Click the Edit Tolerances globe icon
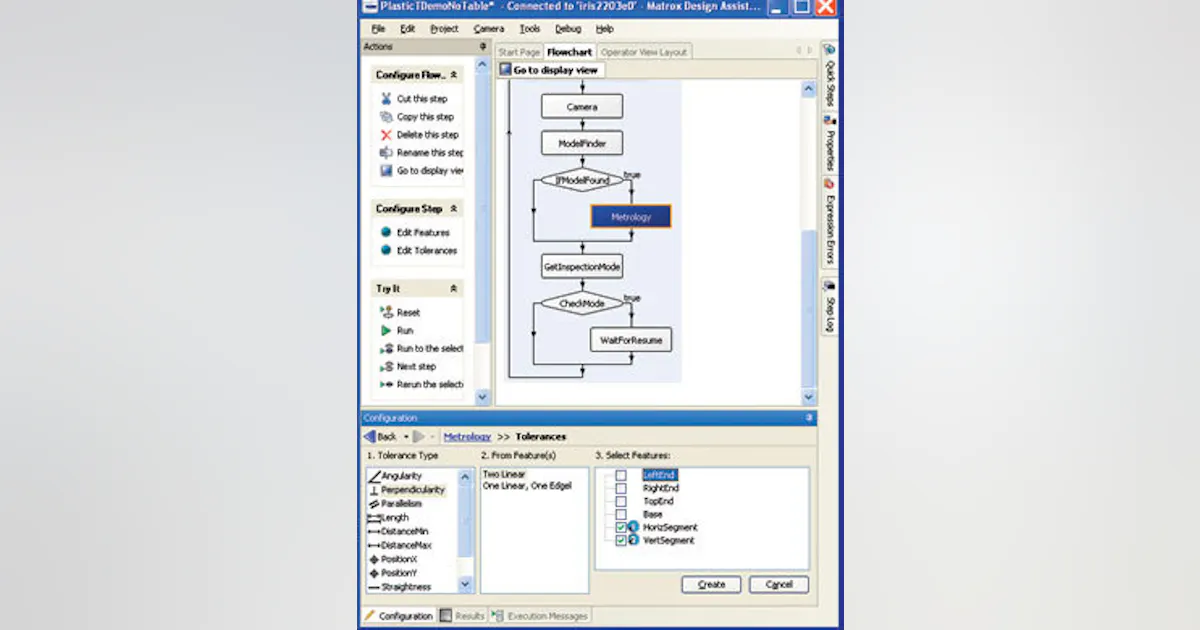 coord(387,251)
